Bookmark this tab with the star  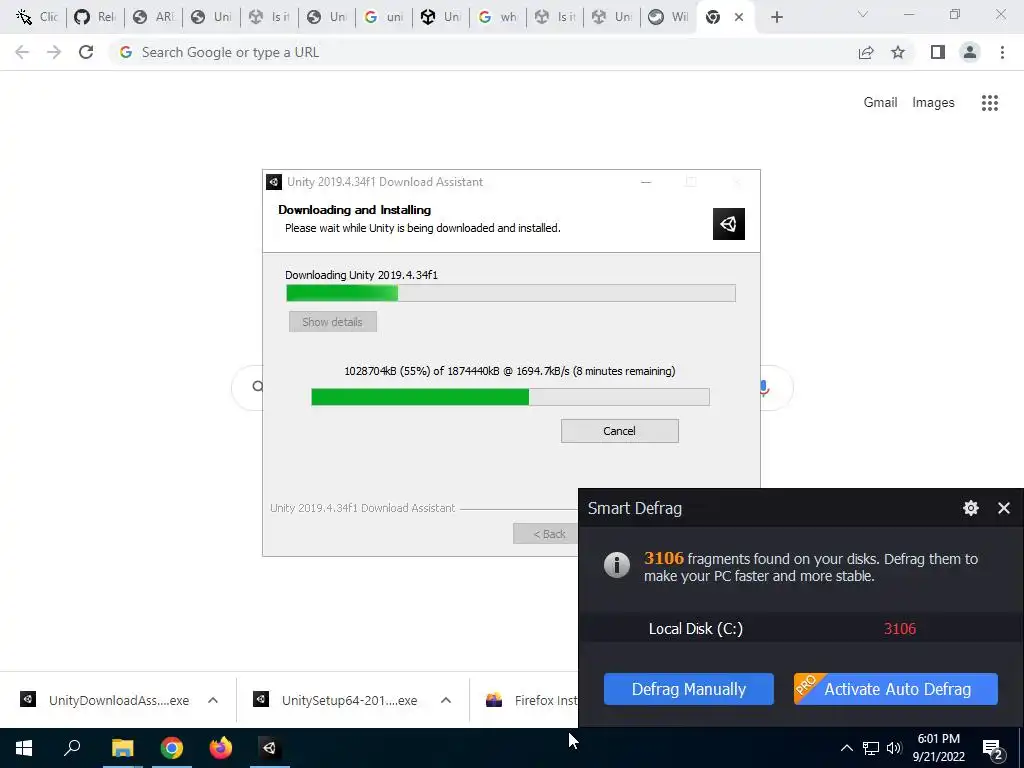click(x=898, y=52)
